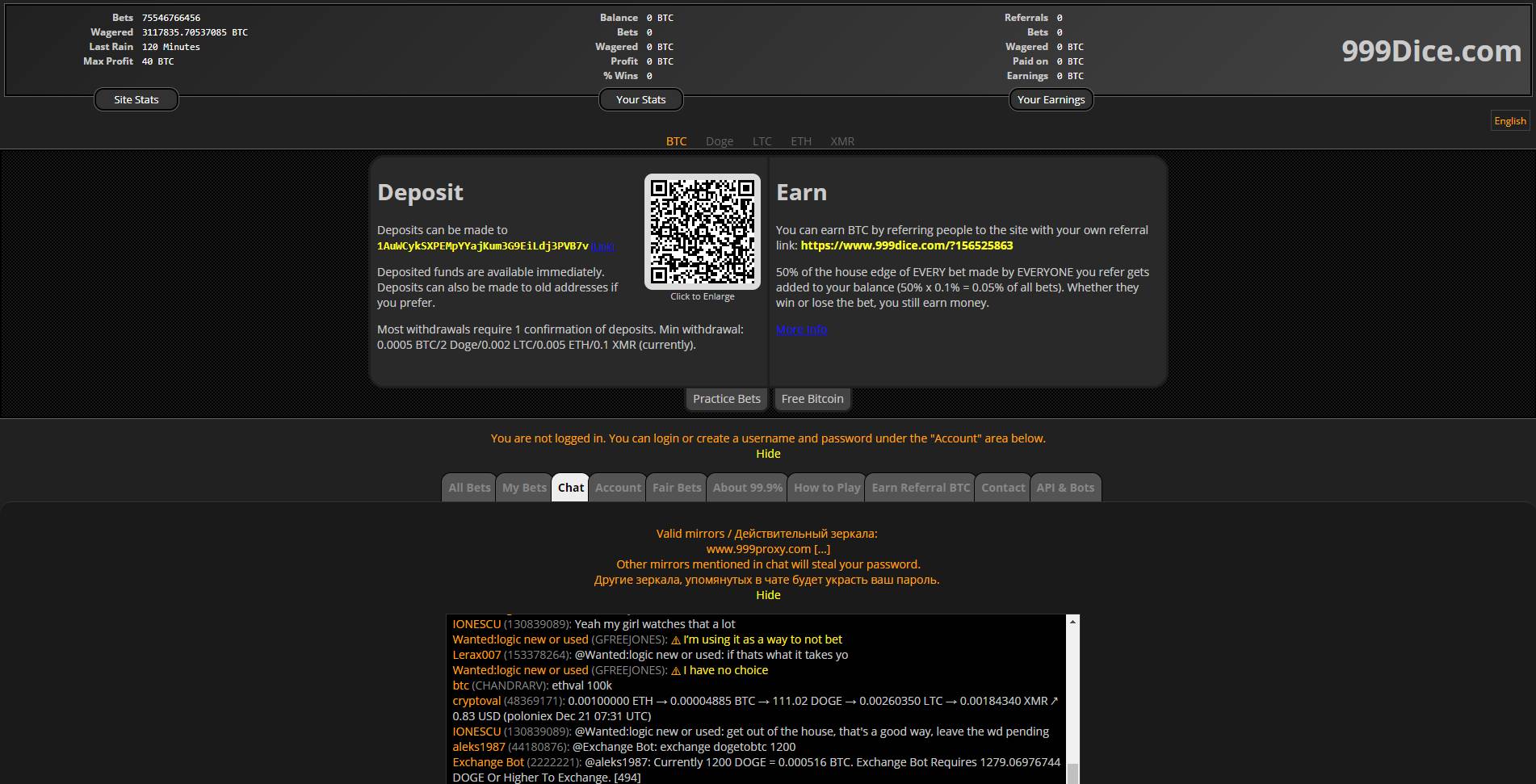Open the Your Earnings panel button
Viewport: 1536px width, 784px height.
click(x=1051, y=99)
